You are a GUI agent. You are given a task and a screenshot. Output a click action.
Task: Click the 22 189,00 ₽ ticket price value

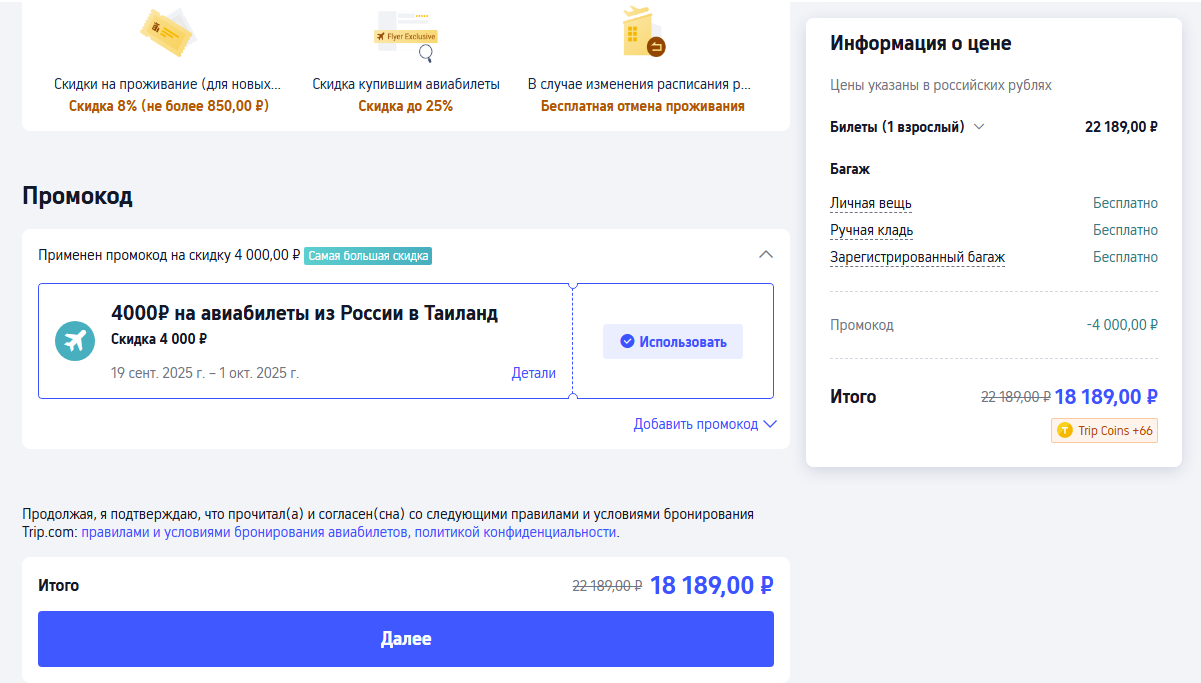click(1121, 127)
